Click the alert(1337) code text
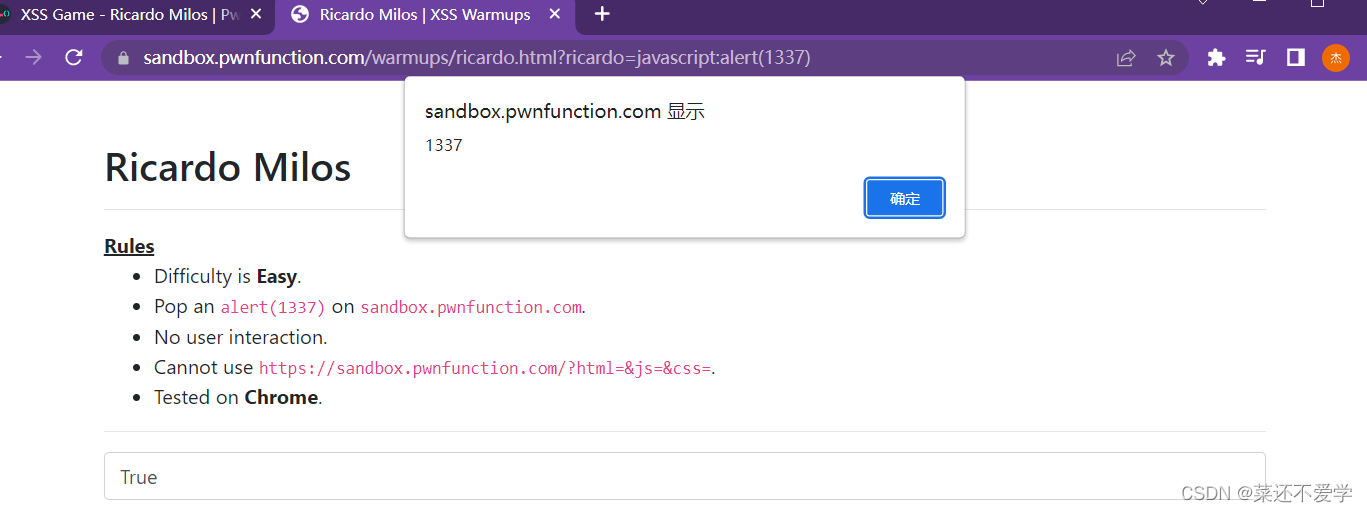Image resolution: width=1367 pixels, height=512 pixels. coord(273,307)
